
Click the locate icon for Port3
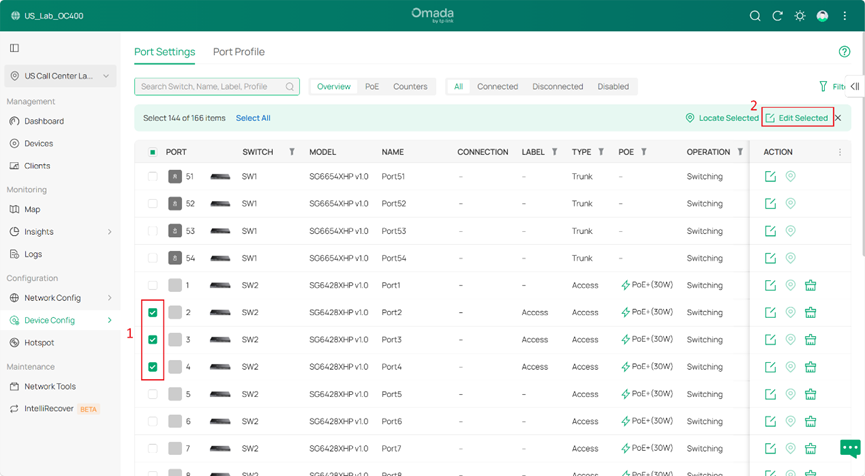tap(791, 340)
